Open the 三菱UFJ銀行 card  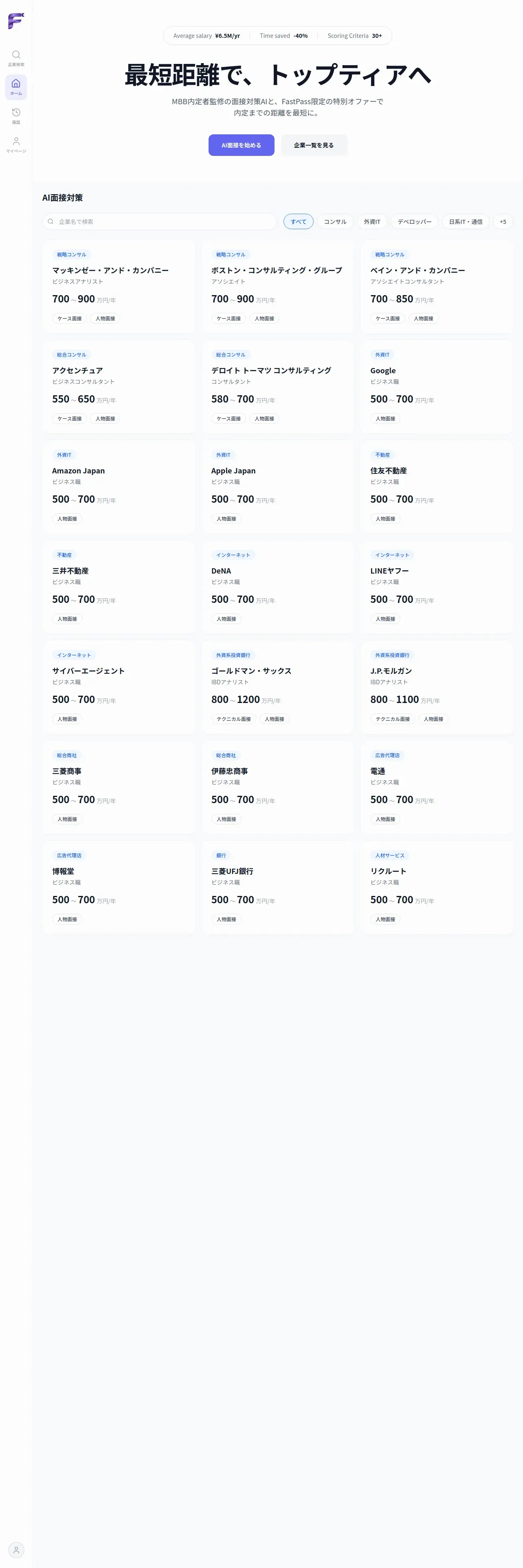[278, 887]
